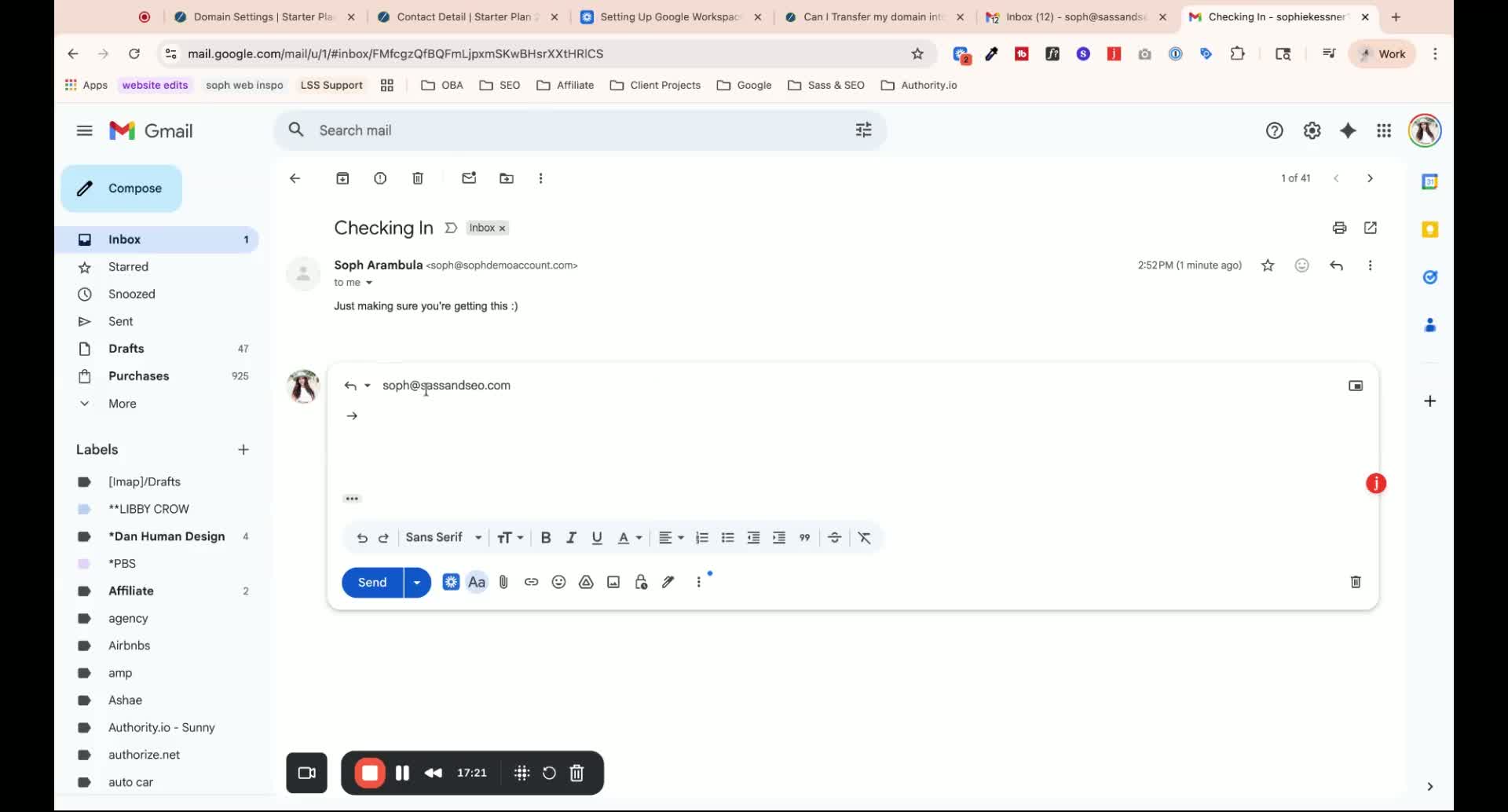Pause the screen recording
The width and height of the screenshot is (1508, 812).
click(402, 773)
